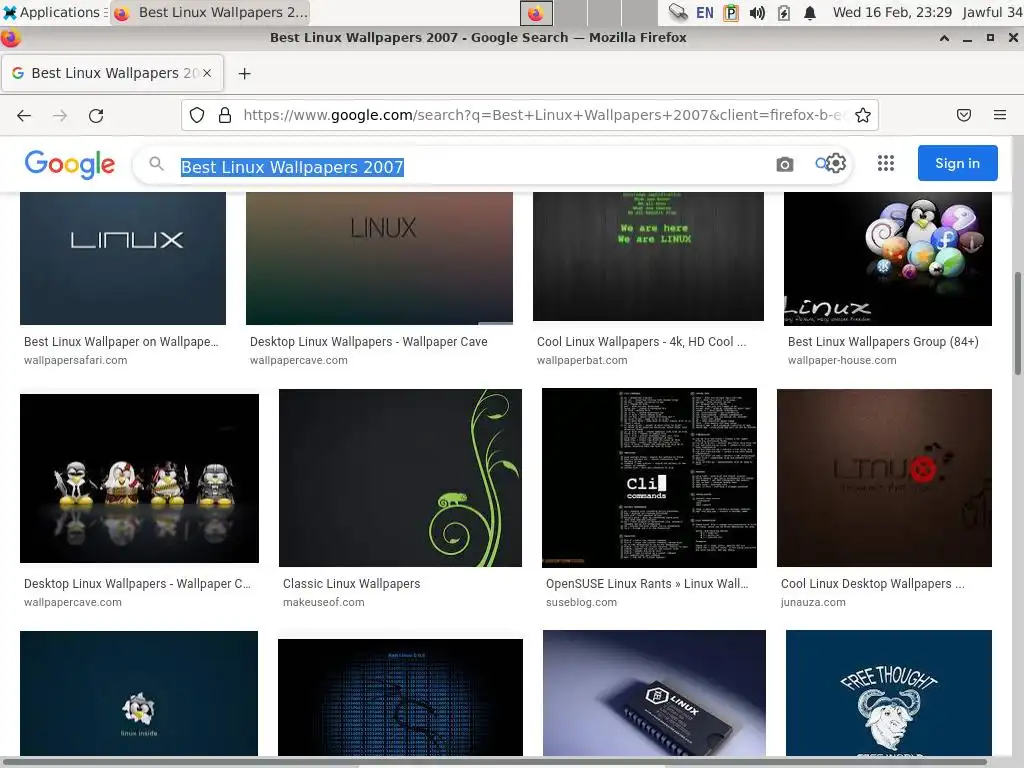Bookmark this page with the star icon
Image resolution: width=1024 pixels, height=768 pixels.
863,116
